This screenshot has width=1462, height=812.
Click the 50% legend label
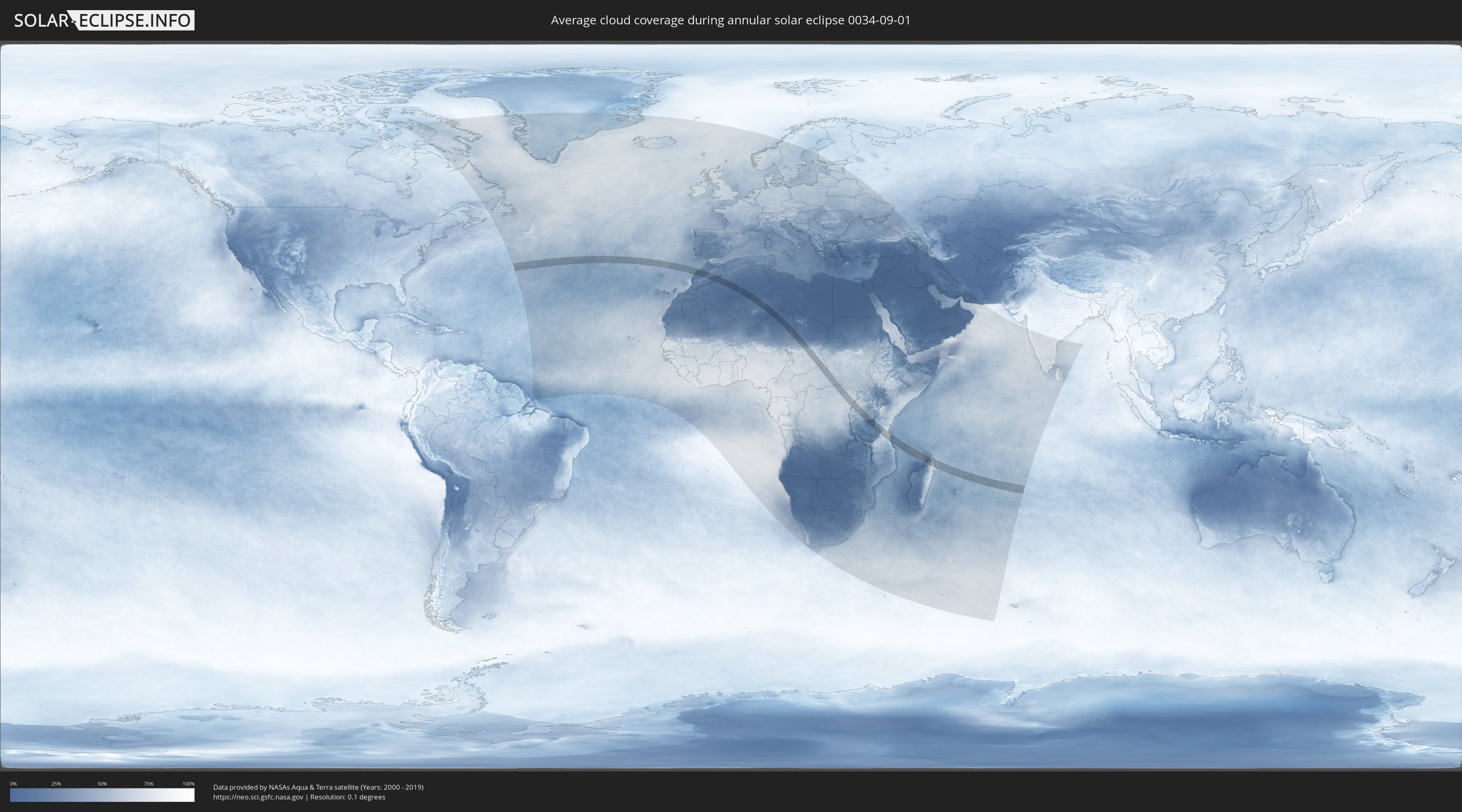coord(102,784)
